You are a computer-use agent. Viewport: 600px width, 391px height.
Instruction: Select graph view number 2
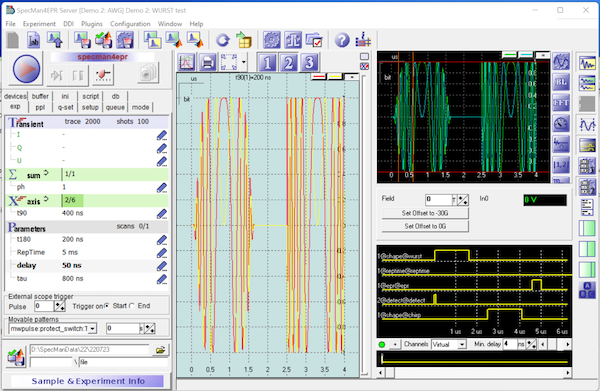point(288,62)
